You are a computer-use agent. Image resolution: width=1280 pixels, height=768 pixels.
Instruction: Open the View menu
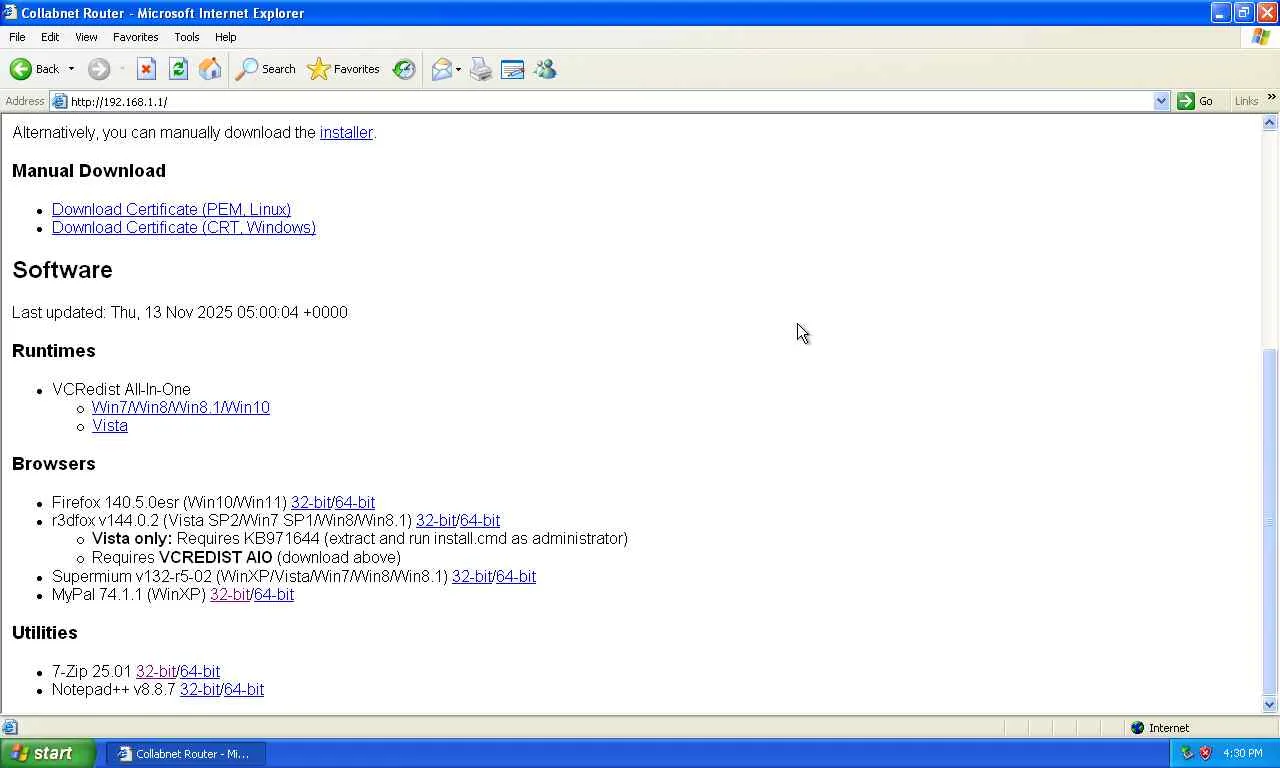[x=86, y=37]
